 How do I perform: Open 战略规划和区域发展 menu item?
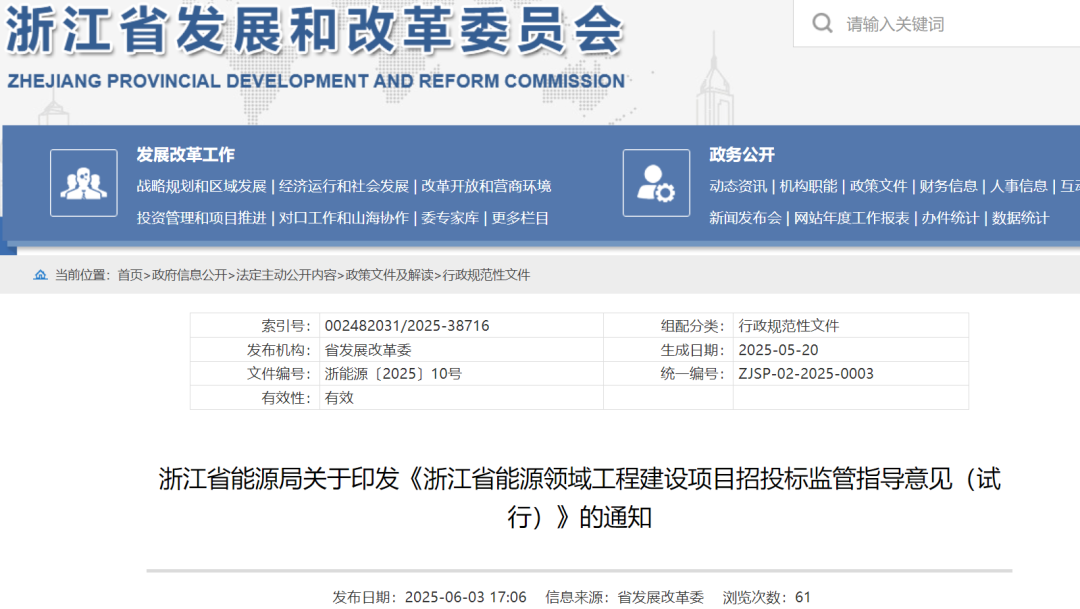tap(201, 186)
